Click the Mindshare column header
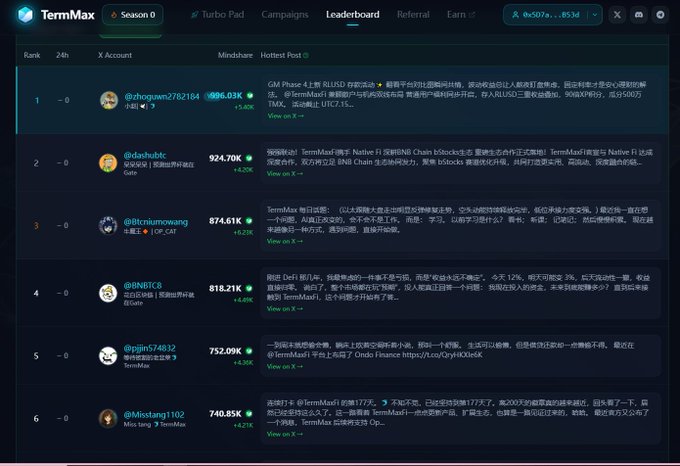 coord(235,55)
